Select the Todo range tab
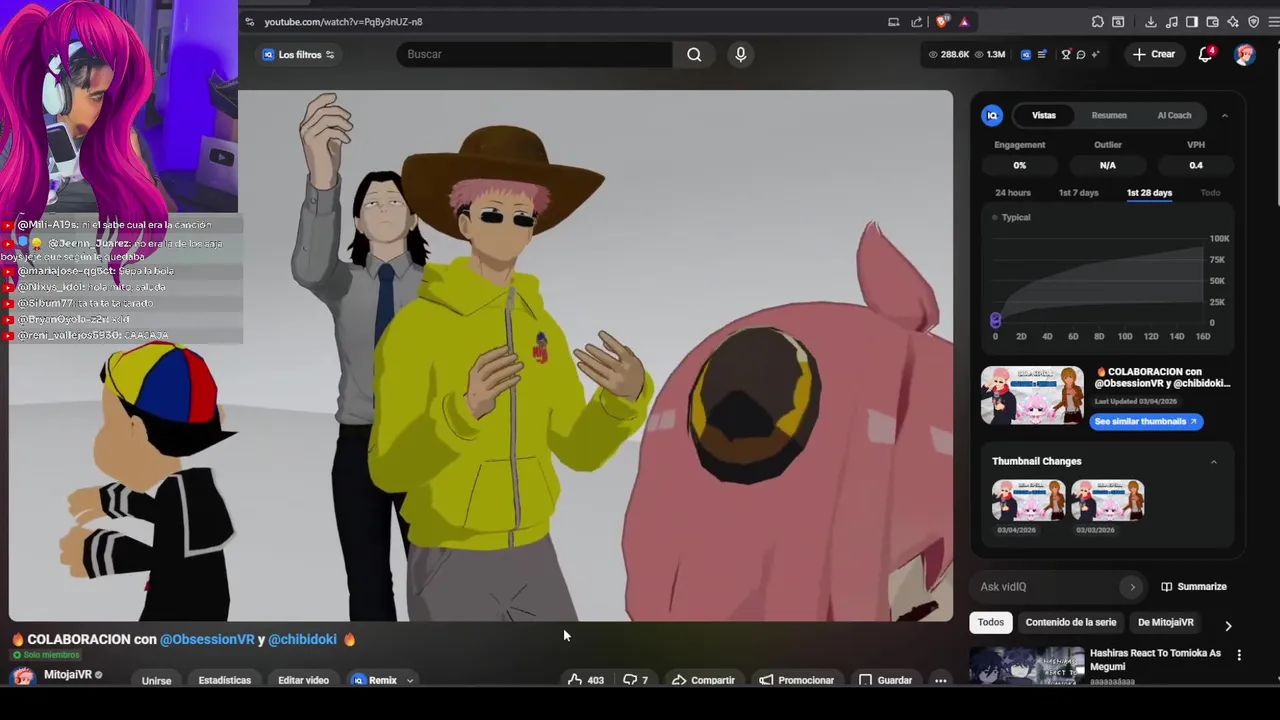The width and height of the screenshot is (1280, 720). [x=1210, y=193]
